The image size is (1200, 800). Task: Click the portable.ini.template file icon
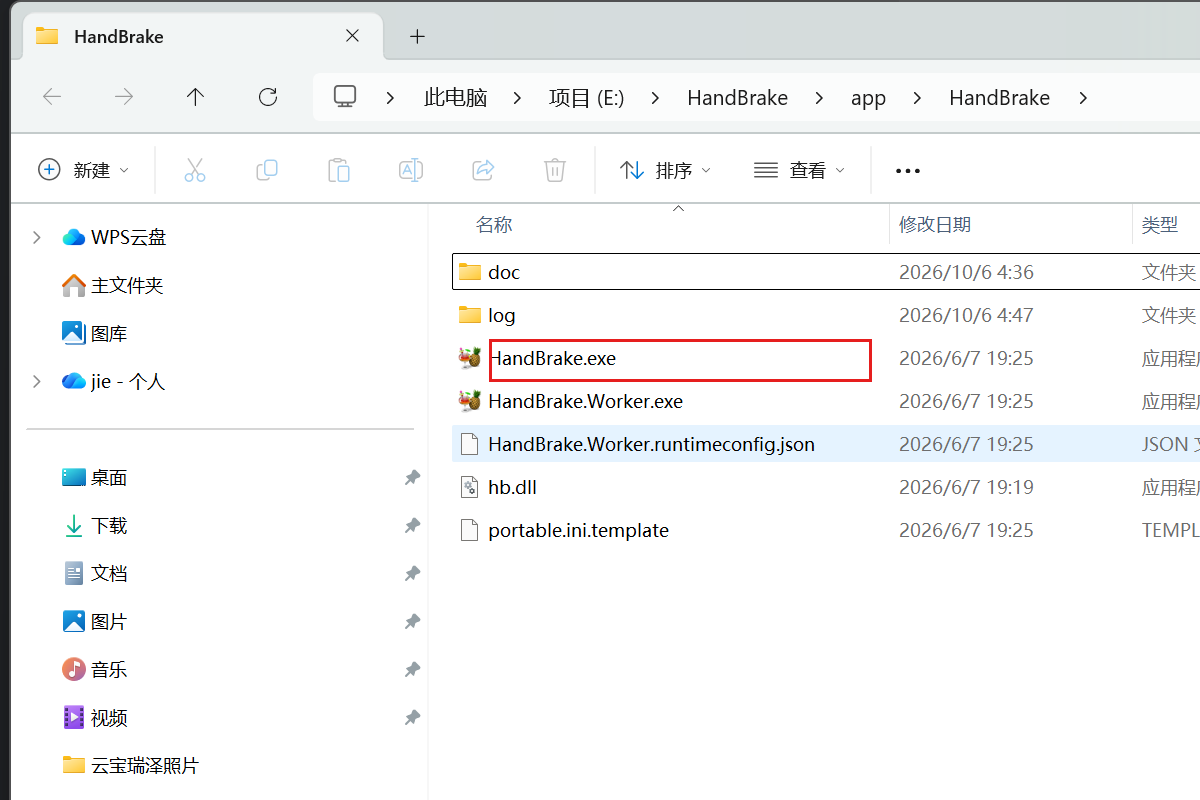pyautogui.click(x=470, y=530)
